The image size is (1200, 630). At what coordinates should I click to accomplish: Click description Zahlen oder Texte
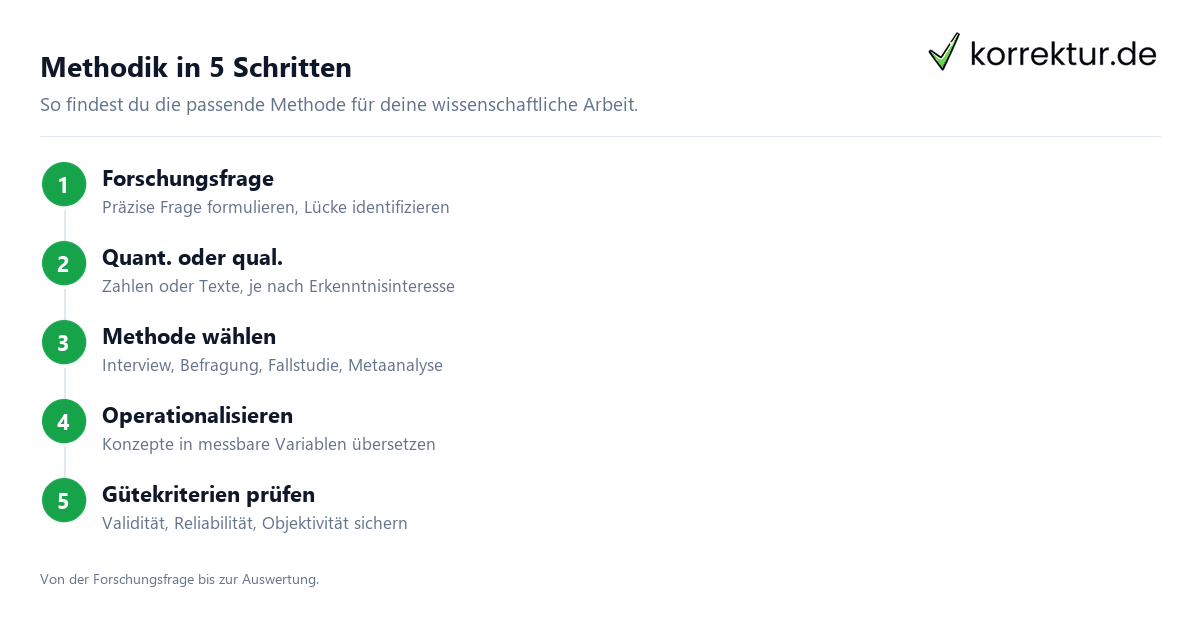click(278, 287)
